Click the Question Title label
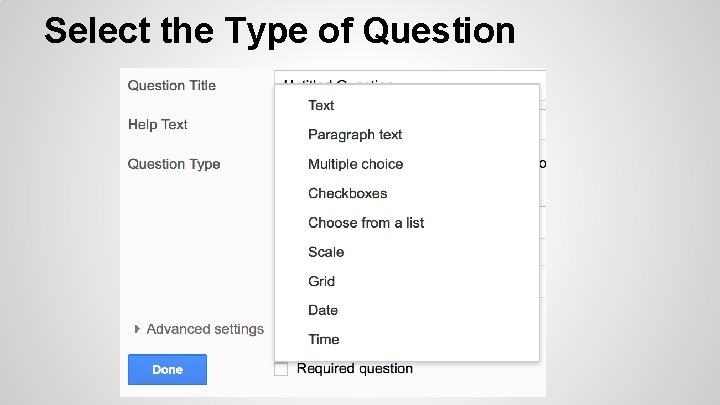The image size is (720, 405). [x=171, y=85]
